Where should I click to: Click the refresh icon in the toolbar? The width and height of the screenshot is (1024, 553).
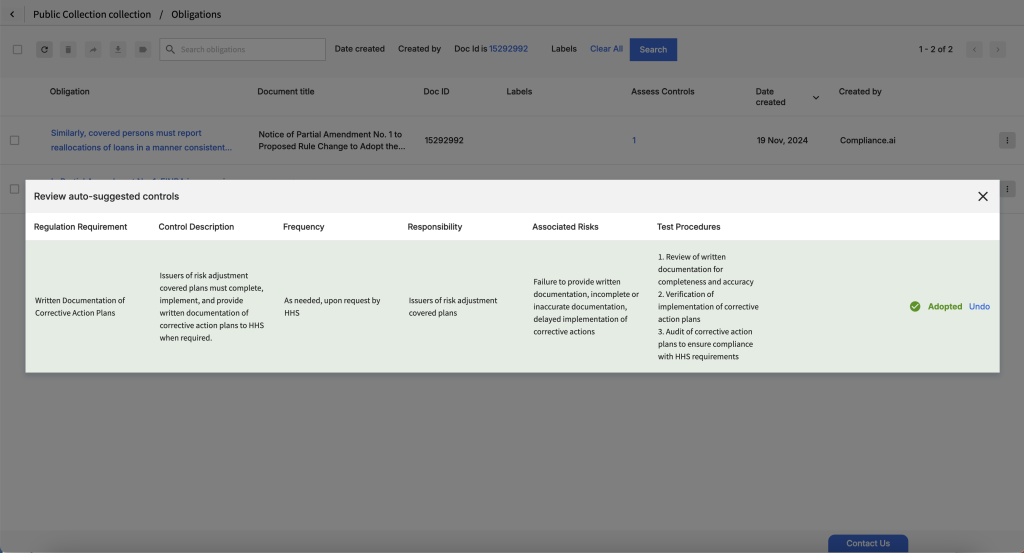click(x=45, y=49)
